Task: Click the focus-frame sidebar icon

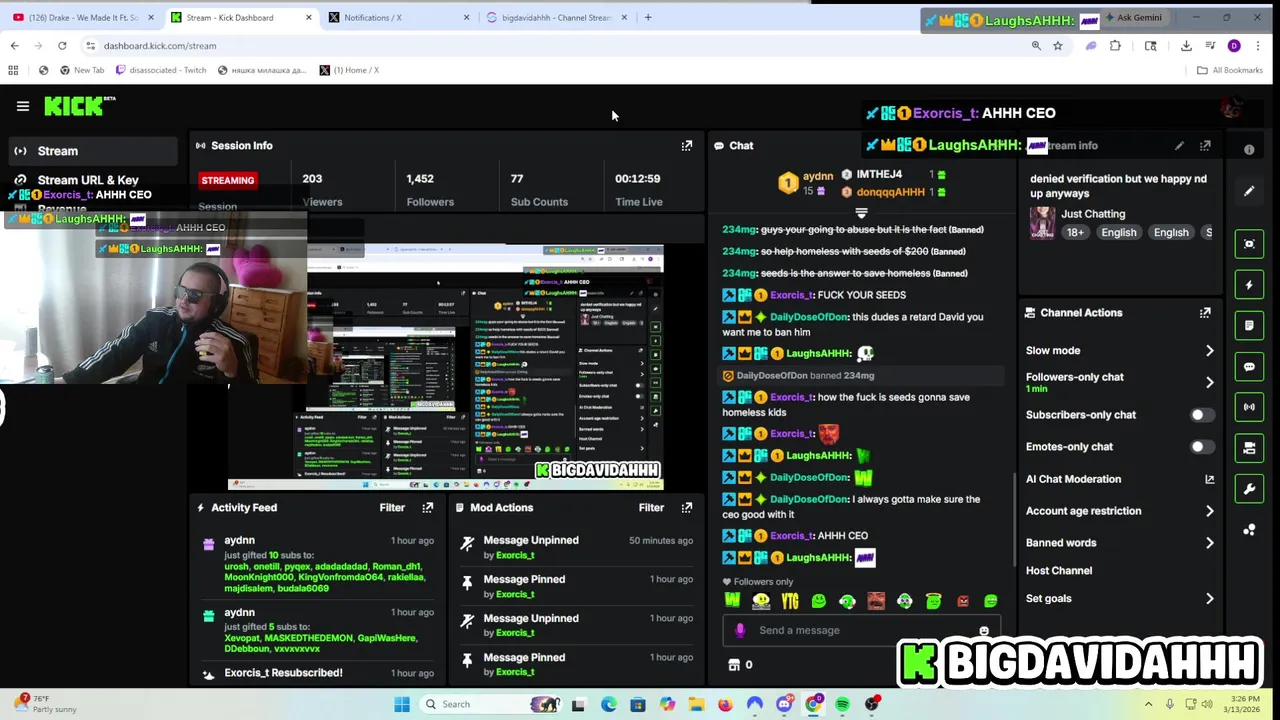Action: [1249, 244]
